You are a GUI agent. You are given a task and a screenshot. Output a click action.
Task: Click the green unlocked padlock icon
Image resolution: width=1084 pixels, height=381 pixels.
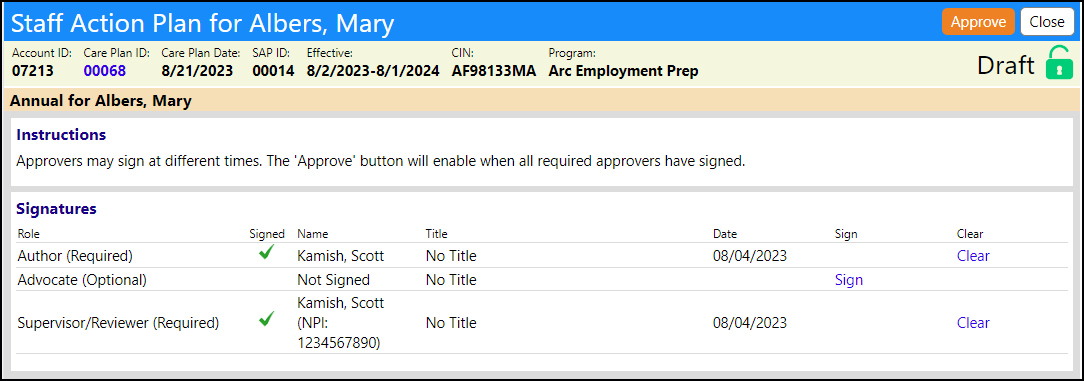click(x=1058, y=63)
